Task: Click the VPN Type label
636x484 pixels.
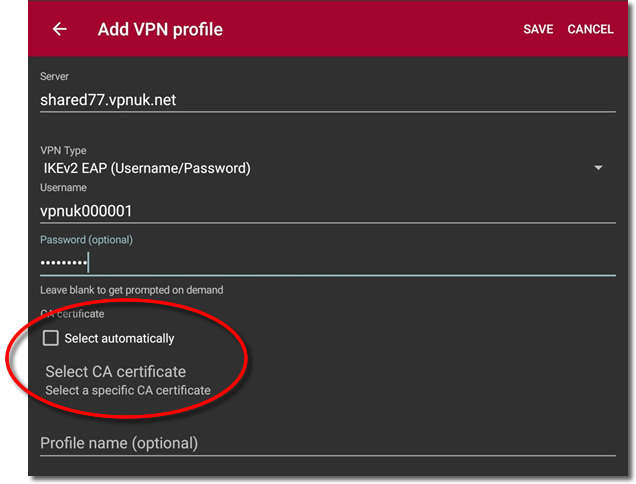Action: [x=63, y=151]
